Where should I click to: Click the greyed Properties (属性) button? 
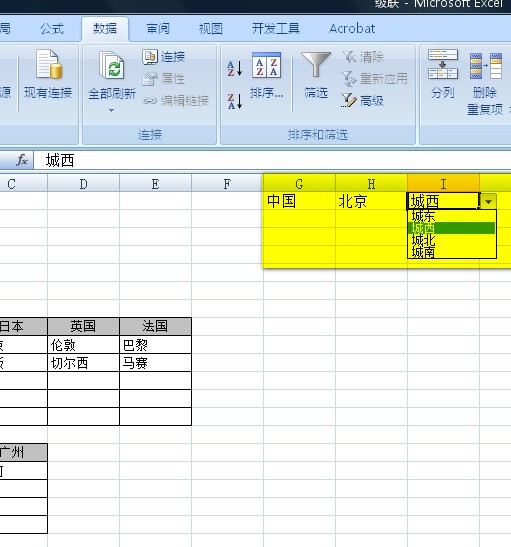[x=164, y=79]
